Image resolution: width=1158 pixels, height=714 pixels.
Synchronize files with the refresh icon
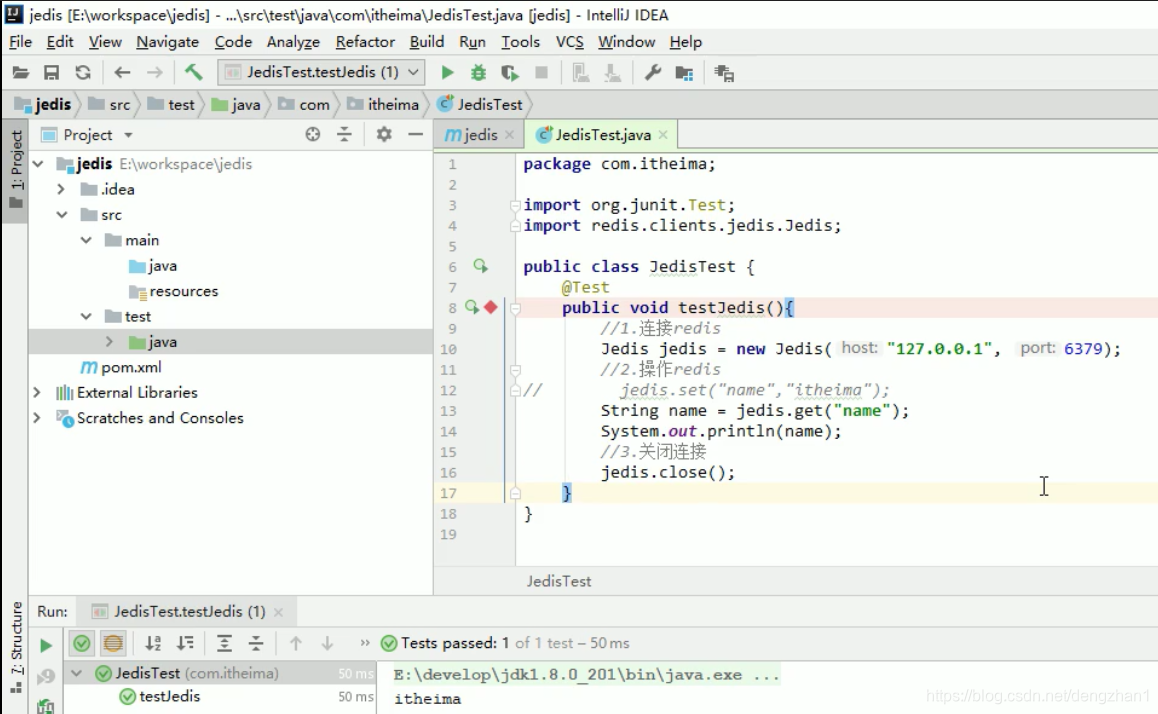pos(83,72)
